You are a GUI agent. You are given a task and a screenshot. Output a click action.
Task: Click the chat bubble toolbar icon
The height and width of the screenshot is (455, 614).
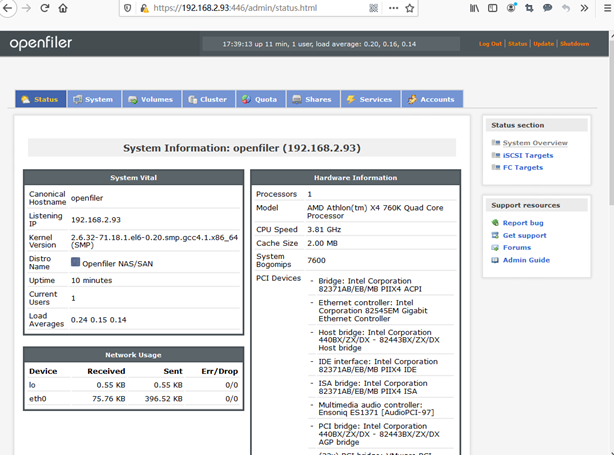coord(547,8)
